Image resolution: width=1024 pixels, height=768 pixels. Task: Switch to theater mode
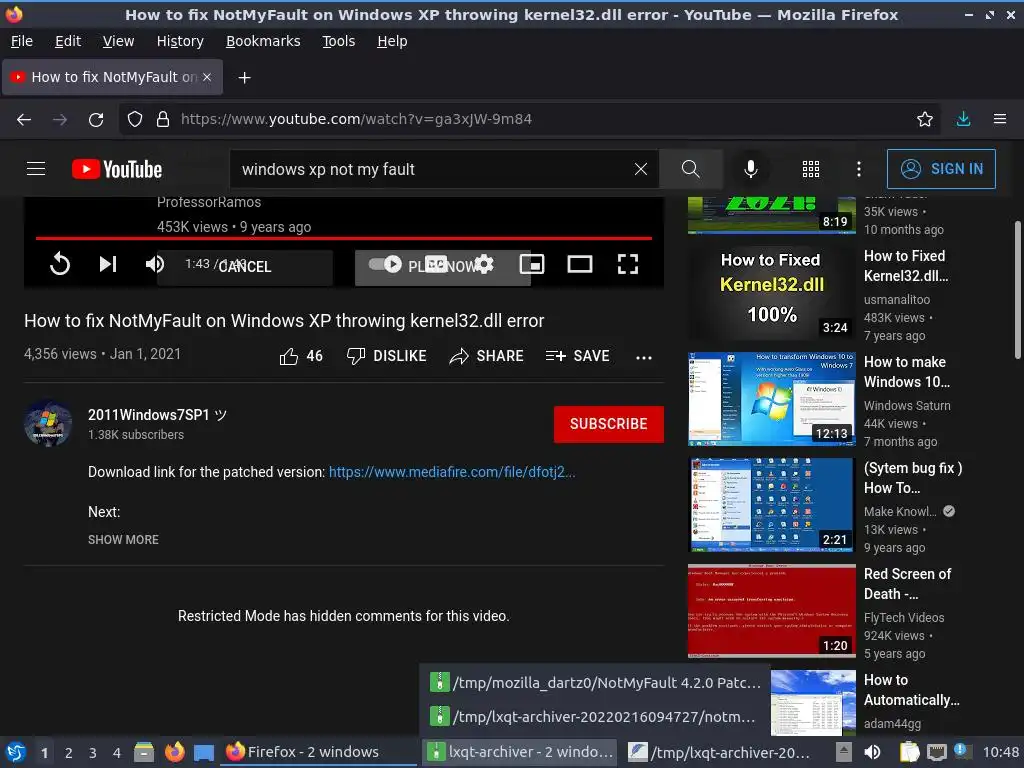pos(579,264)
